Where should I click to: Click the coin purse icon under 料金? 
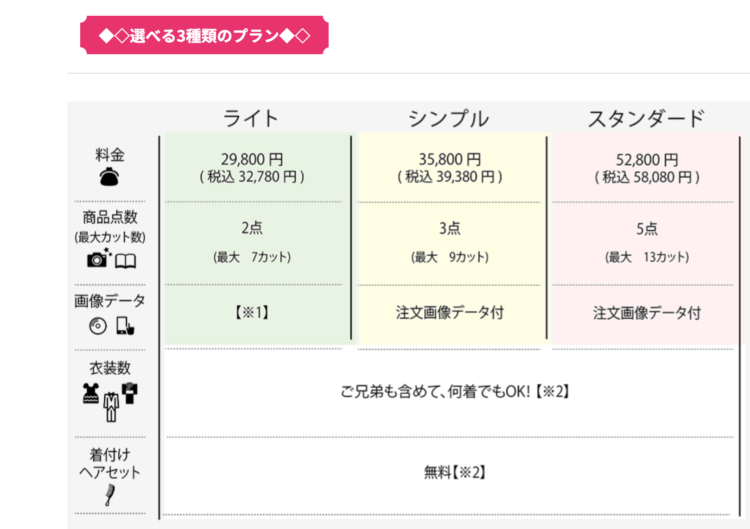[110, 178]
